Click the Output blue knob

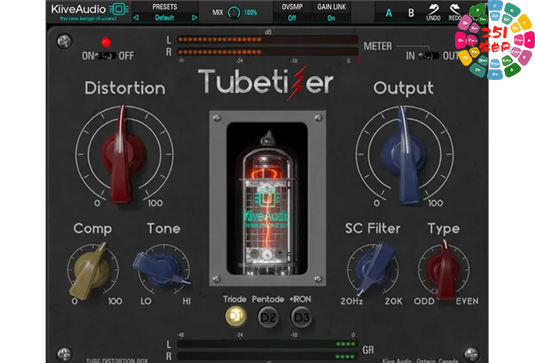pyautogui.click(x=405, y=155)
